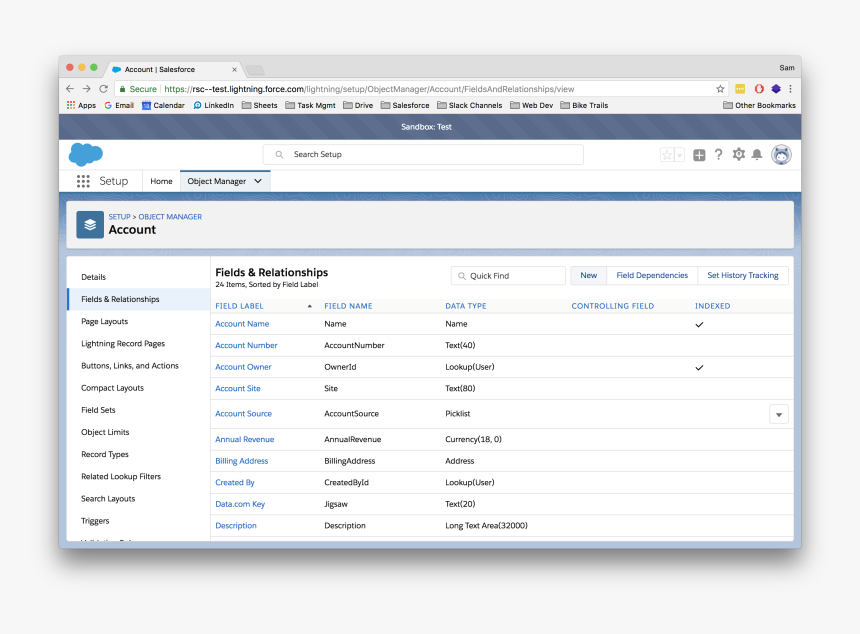Open the favorites list dropdown arrow
860x634 pixels.
(680, 155)
